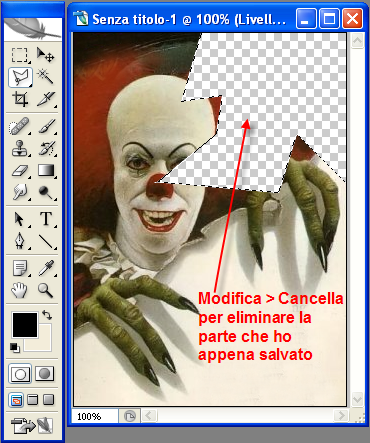Select the Line tool
370x443 pixels.
click(46, 241)
